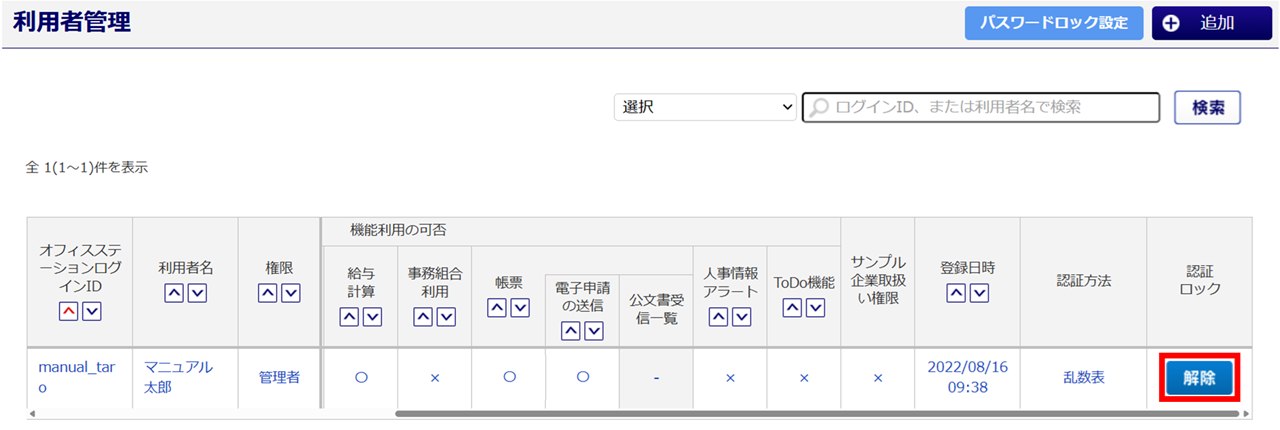Sort 給与計算 column ascending
This screenshot has width=1280, height=430.
click(x=349, y=317)
